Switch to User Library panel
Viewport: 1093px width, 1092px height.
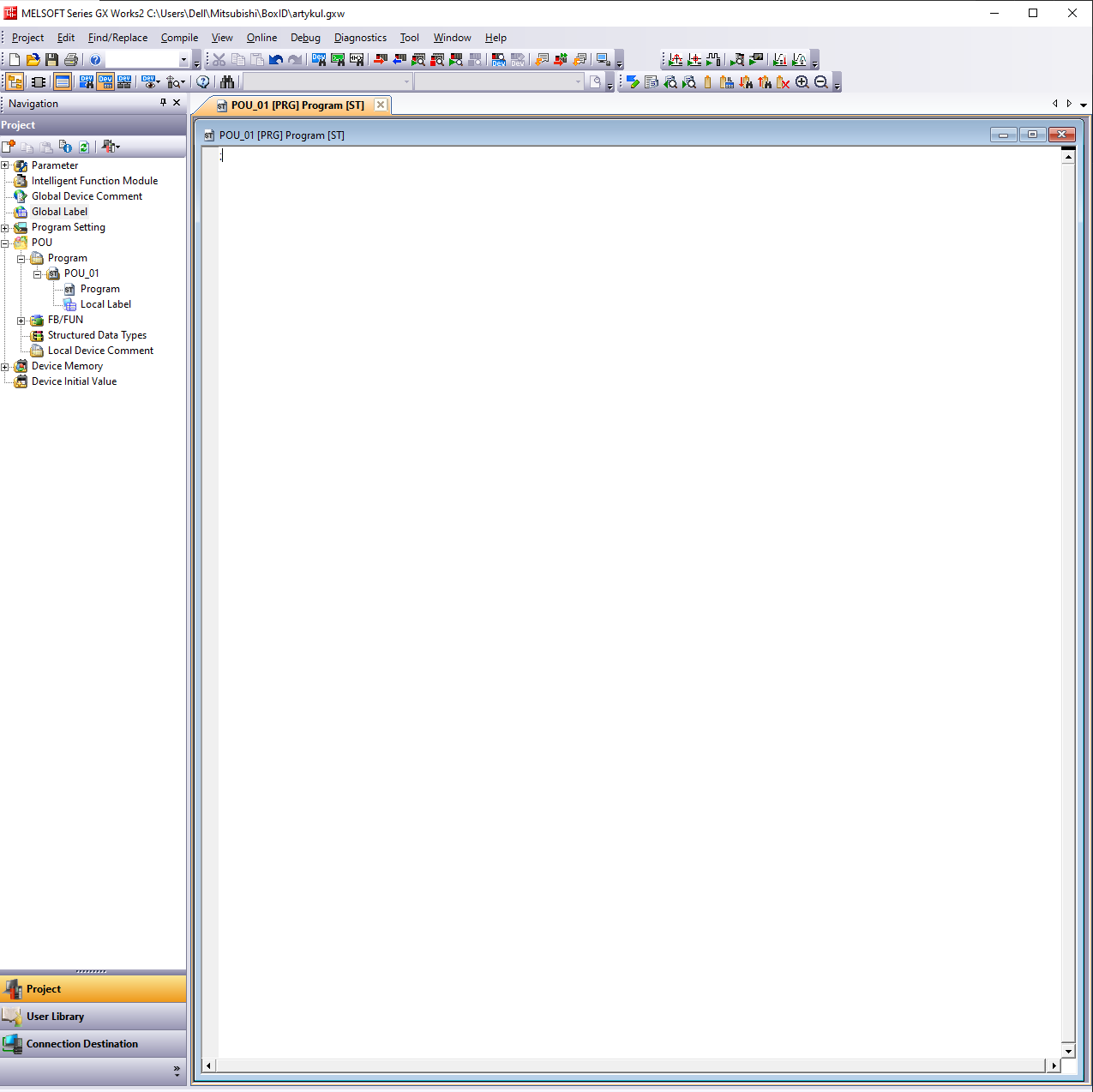tap(93, 1017)
